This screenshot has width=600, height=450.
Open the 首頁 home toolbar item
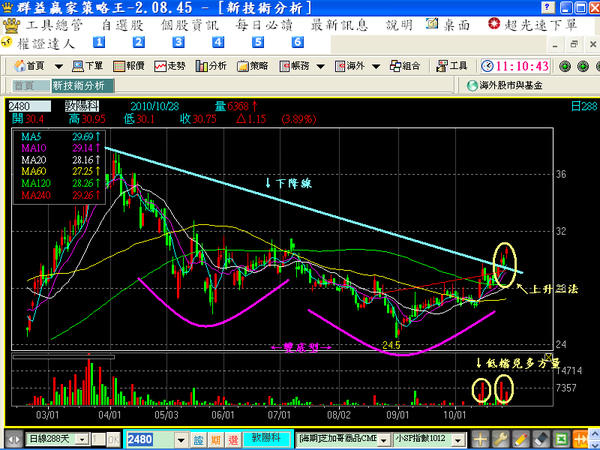[29, 66]
